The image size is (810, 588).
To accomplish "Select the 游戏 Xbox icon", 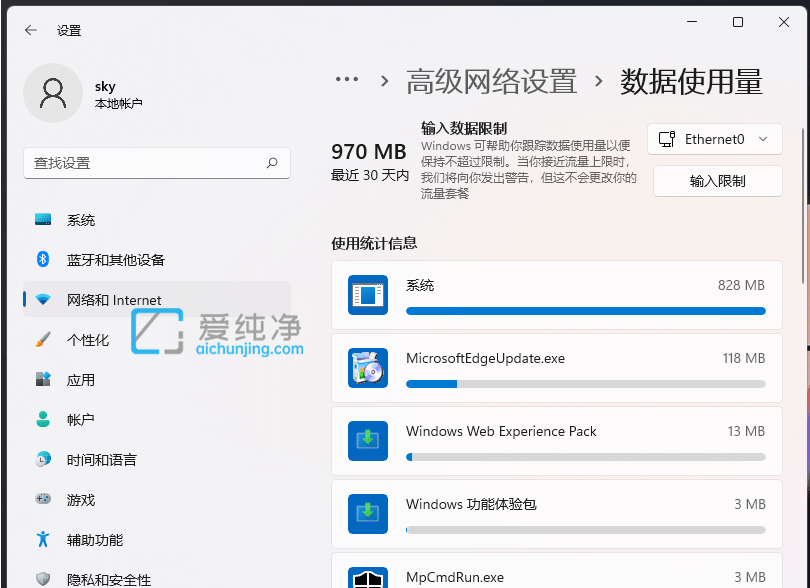I will (41, 500).
